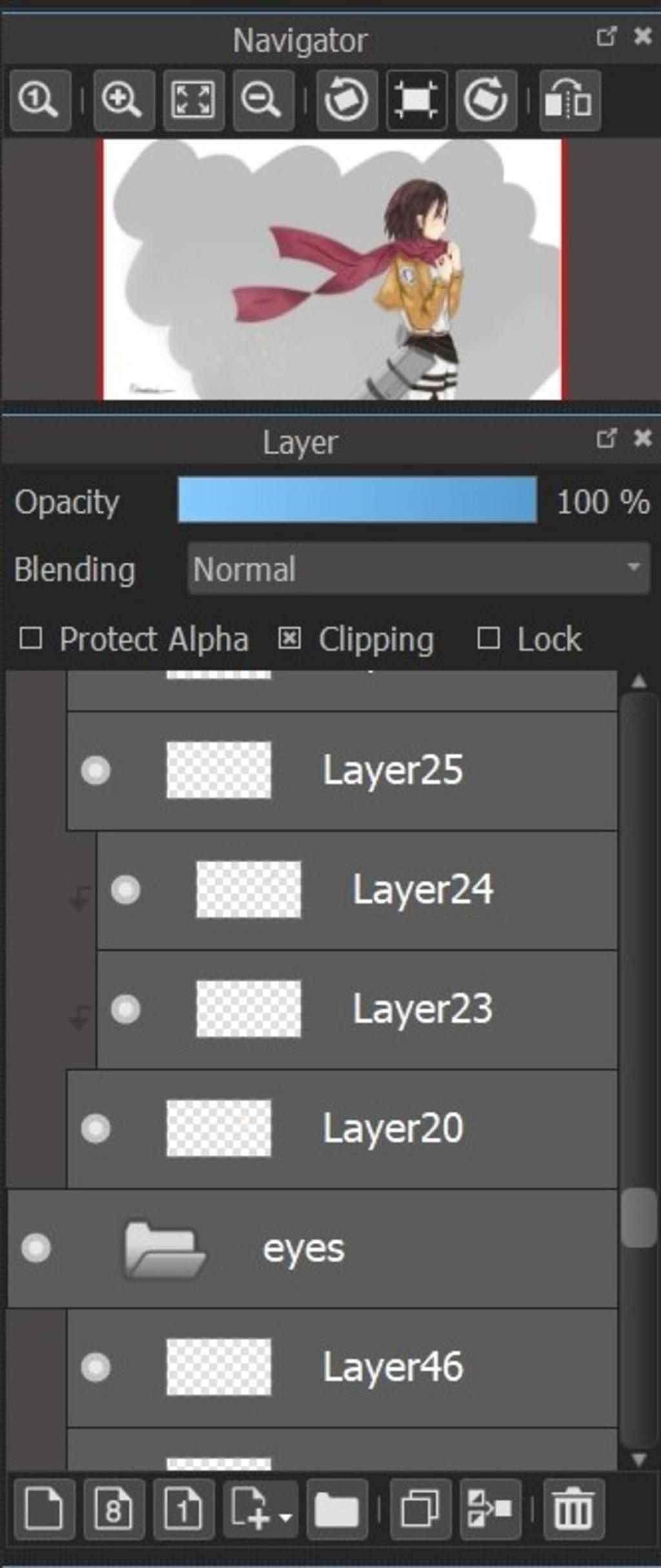Fit canvas to window in Navigator

[x=193, y=101]
